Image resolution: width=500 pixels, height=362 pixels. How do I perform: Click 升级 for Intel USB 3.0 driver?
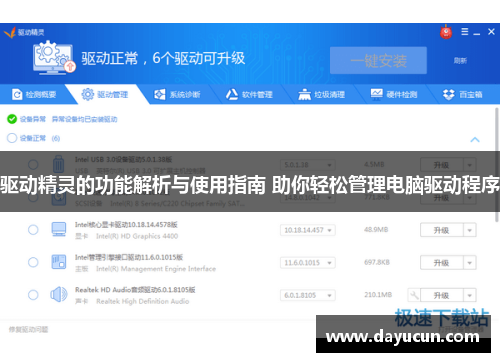coord(442,165)
